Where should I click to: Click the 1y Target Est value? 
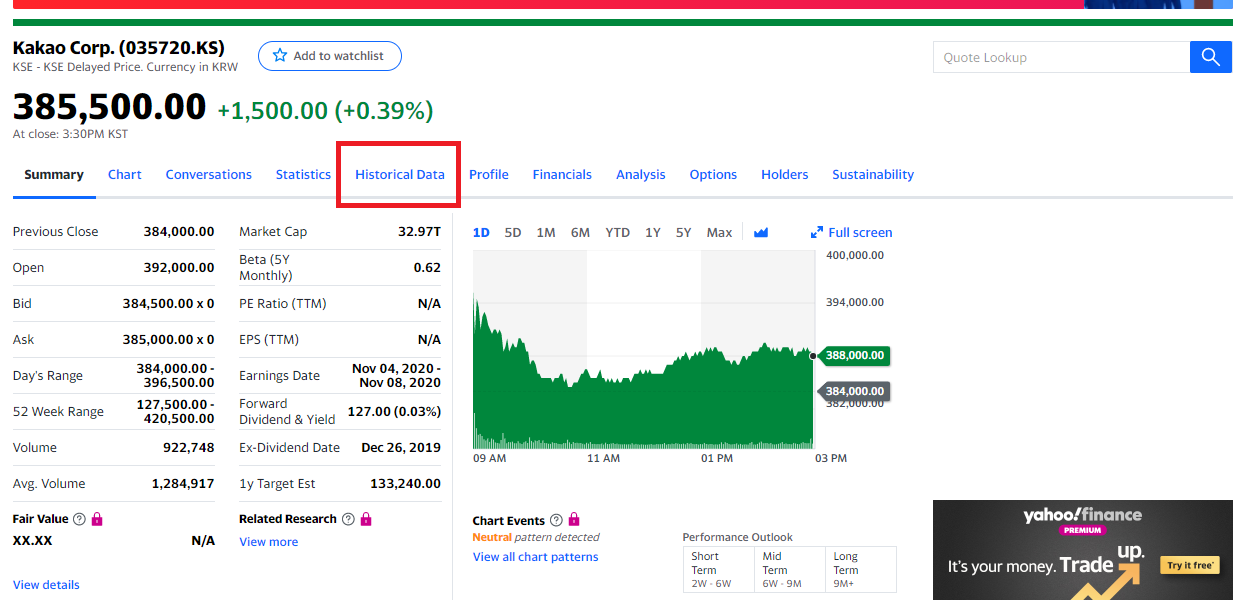point(405,483)
